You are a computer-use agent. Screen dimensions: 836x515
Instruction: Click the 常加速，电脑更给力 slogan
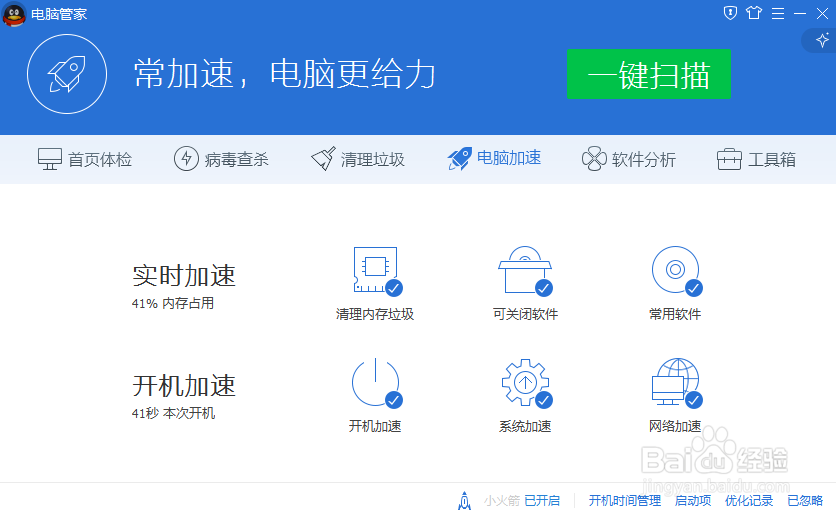click(285, 74)
